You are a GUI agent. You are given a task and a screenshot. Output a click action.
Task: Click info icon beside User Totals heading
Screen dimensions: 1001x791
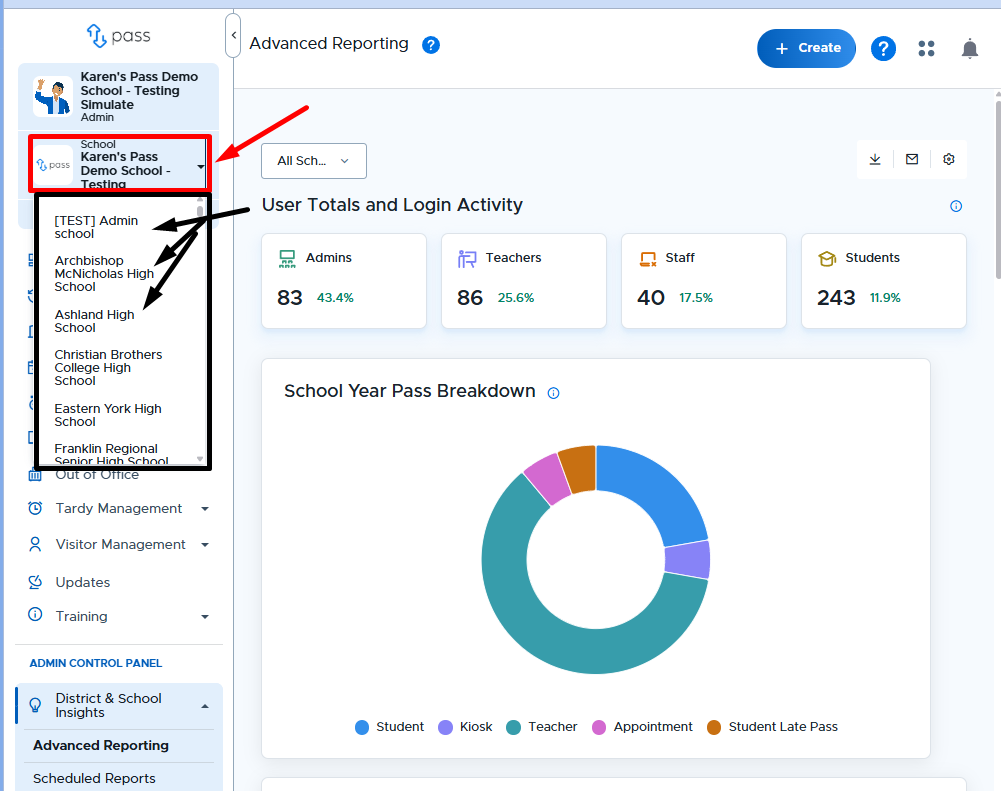point(956,206)
